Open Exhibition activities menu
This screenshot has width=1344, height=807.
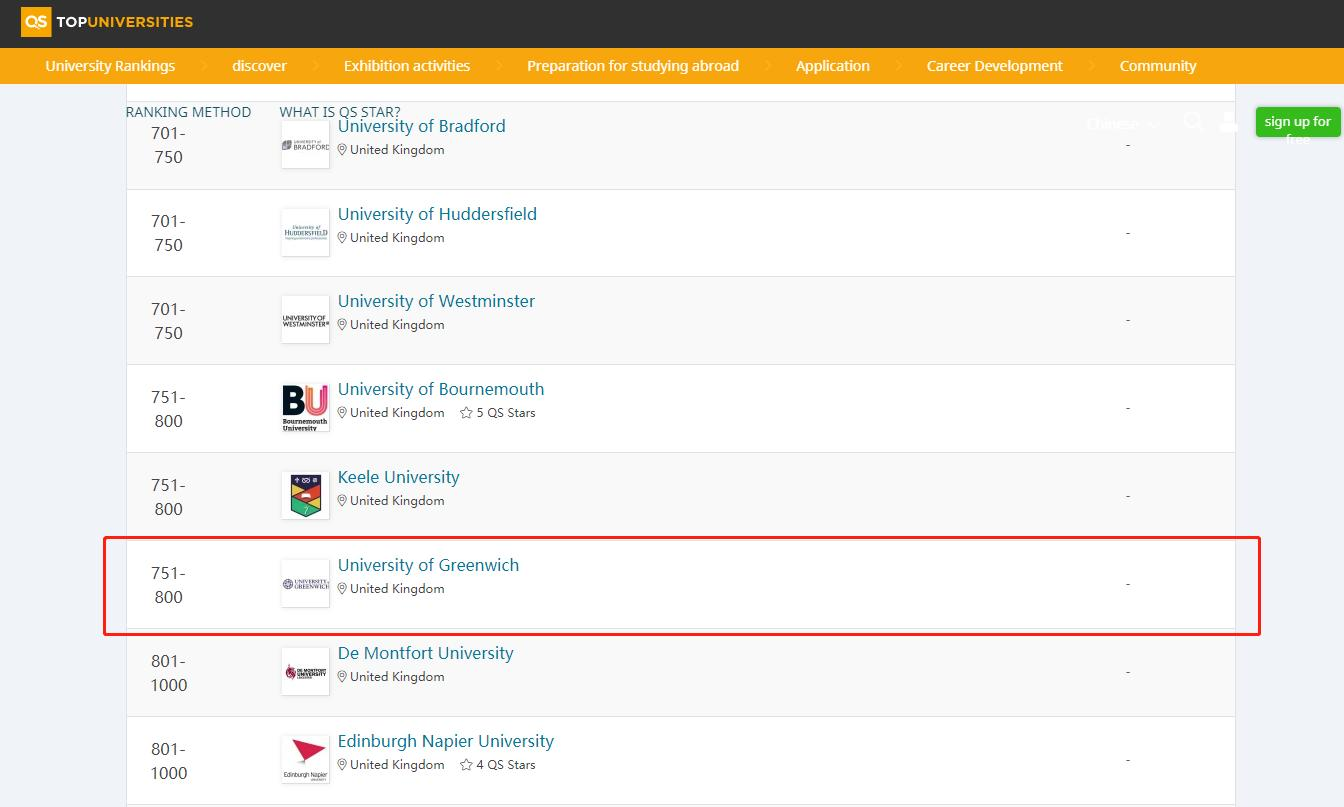point(407,66)
